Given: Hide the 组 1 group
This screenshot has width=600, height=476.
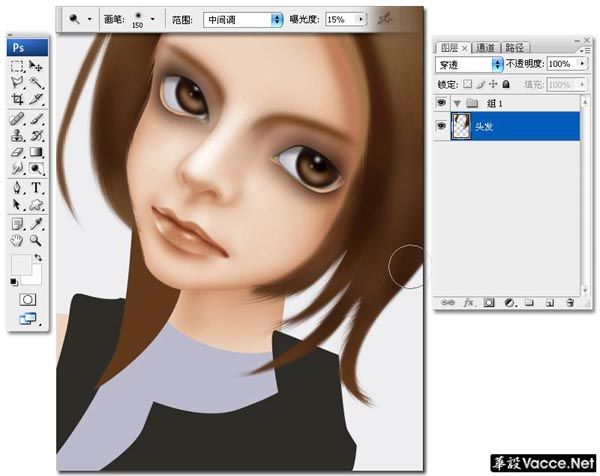Looking at the screenshot, I should (441, 103).
